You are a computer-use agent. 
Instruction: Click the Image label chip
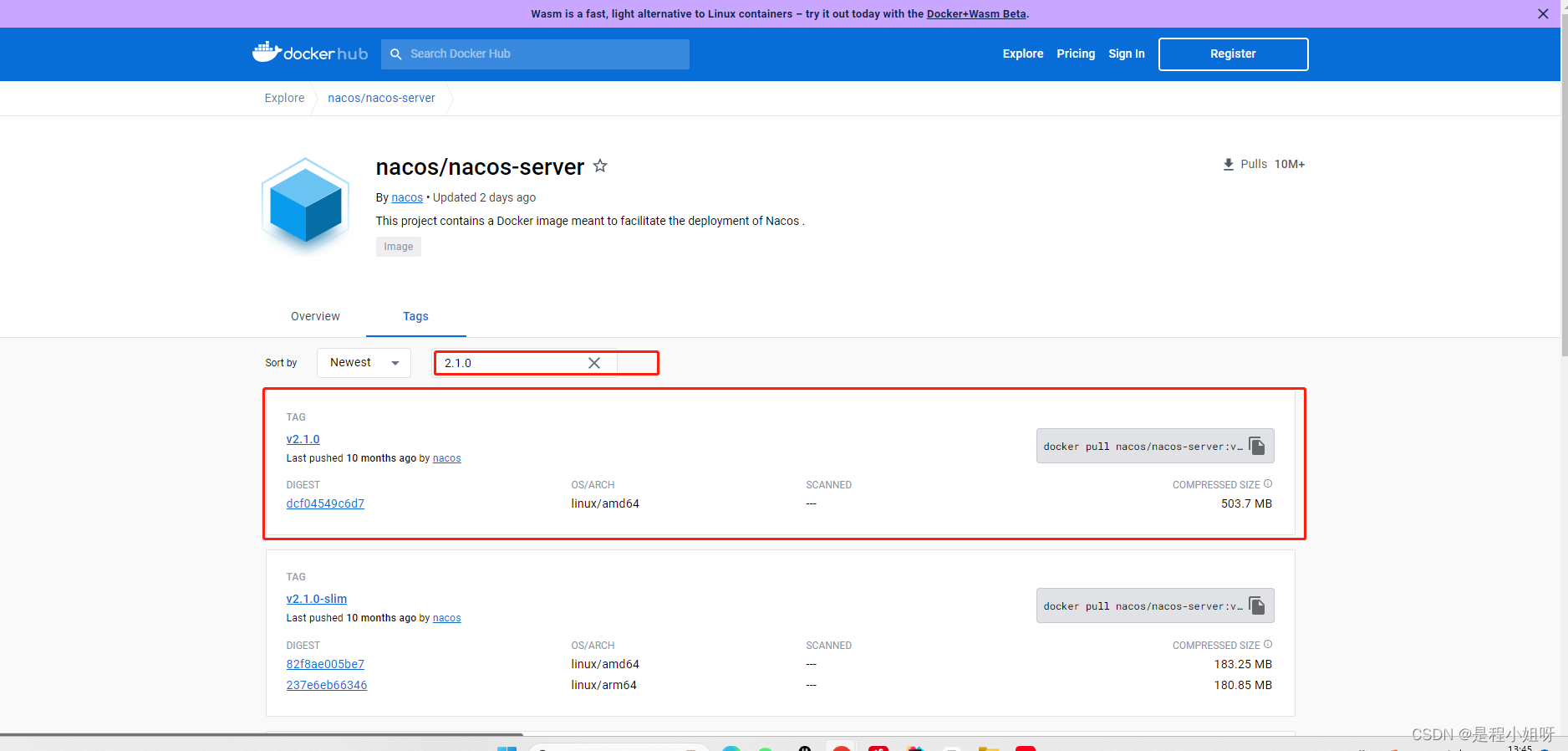399,247
